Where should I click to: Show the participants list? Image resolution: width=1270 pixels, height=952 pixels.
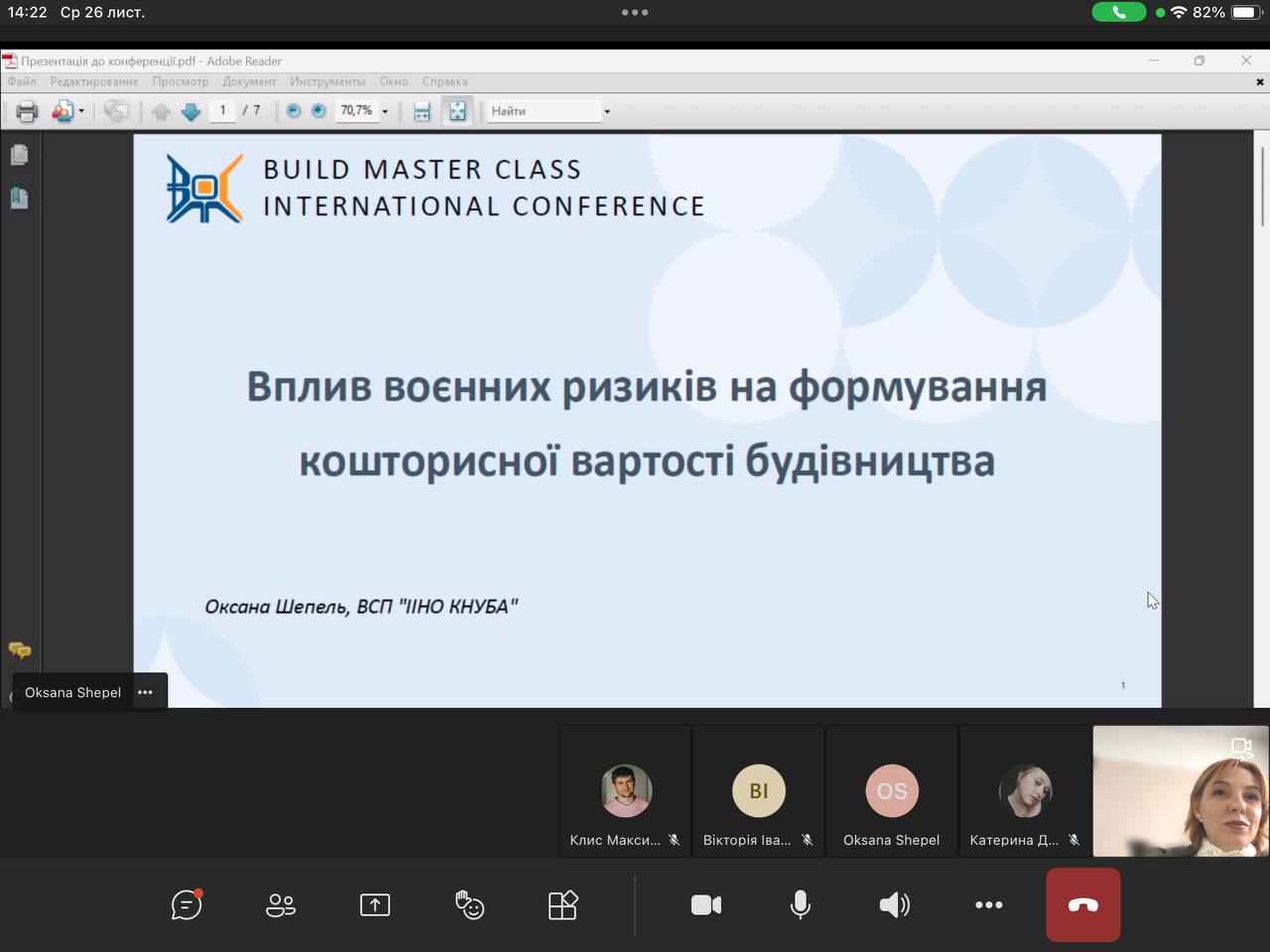(281, 904)
